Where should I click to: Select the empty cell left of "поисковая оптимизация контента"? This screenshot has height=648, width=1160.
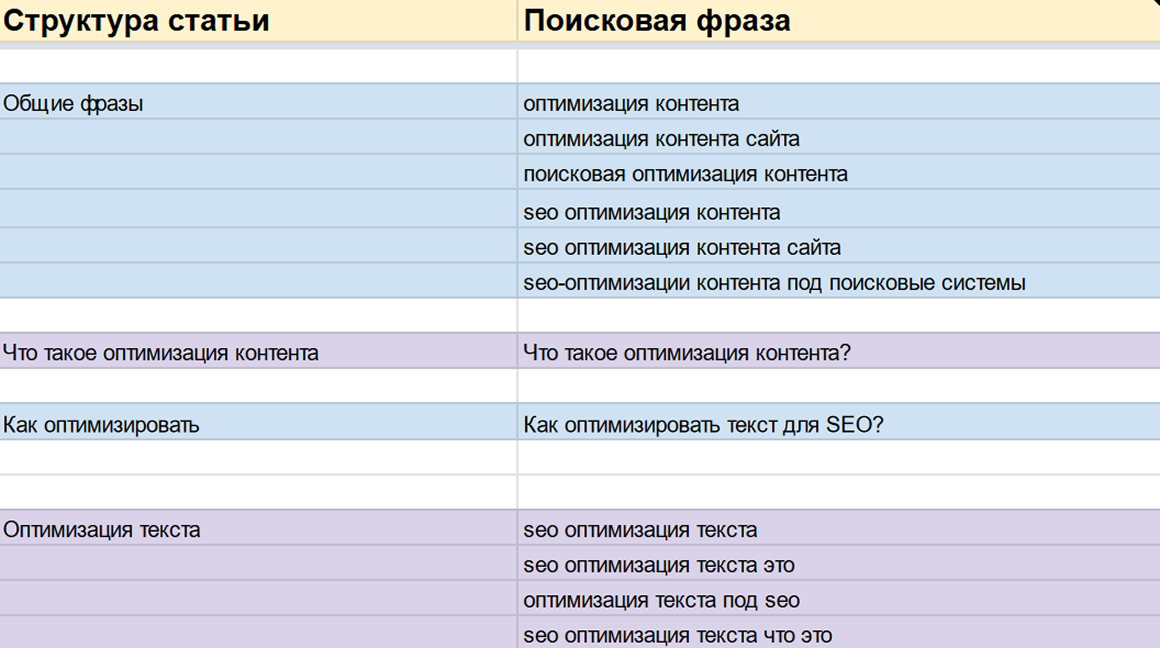coord(258,174)
